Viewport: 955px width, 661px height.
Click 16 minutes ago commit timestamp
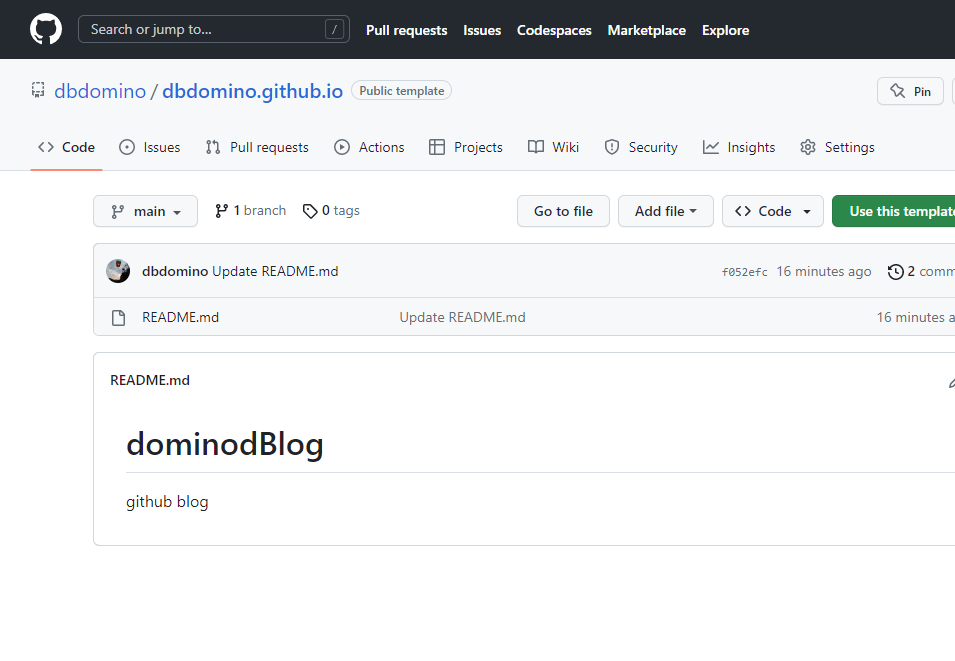click(x=823, y=271)
